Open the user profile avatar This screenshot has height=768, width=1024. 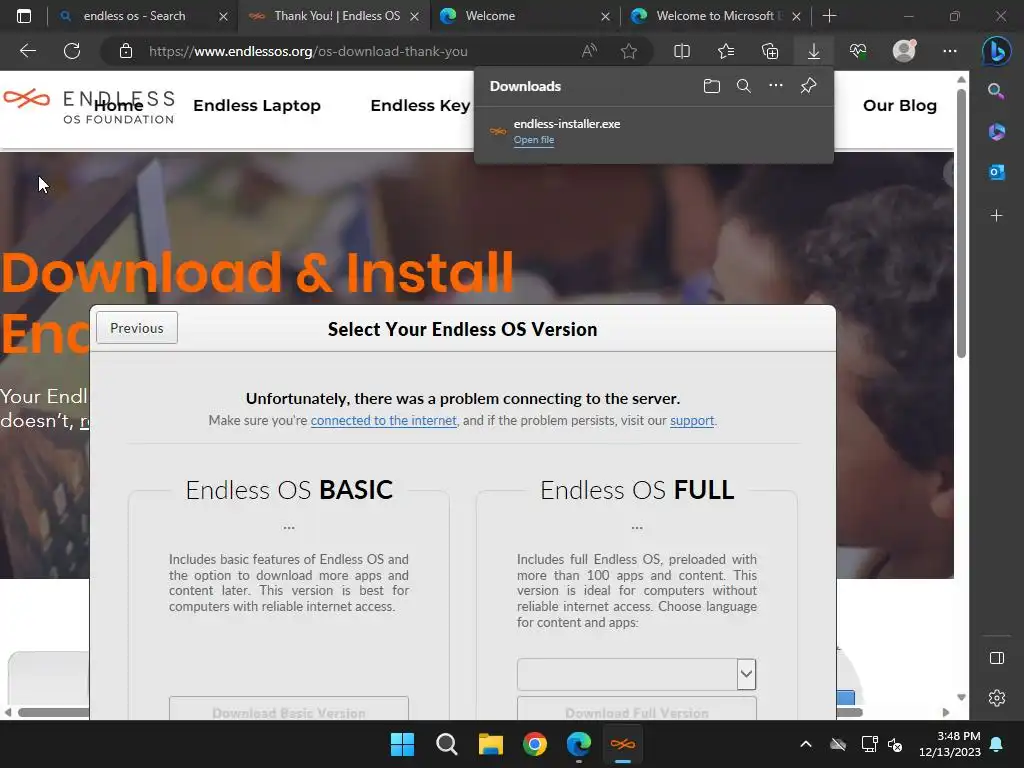904,51
